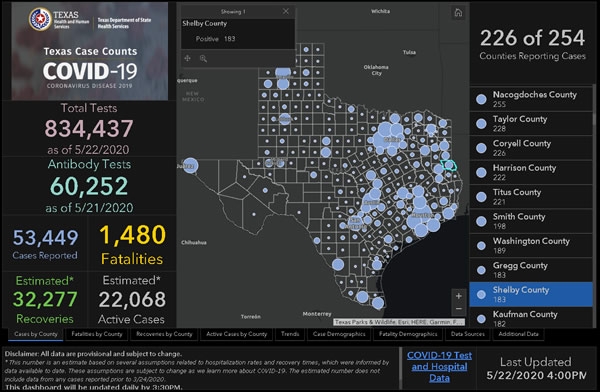Click the pan icon in popup
Viewport: 600px width, 392px height.
188,58
